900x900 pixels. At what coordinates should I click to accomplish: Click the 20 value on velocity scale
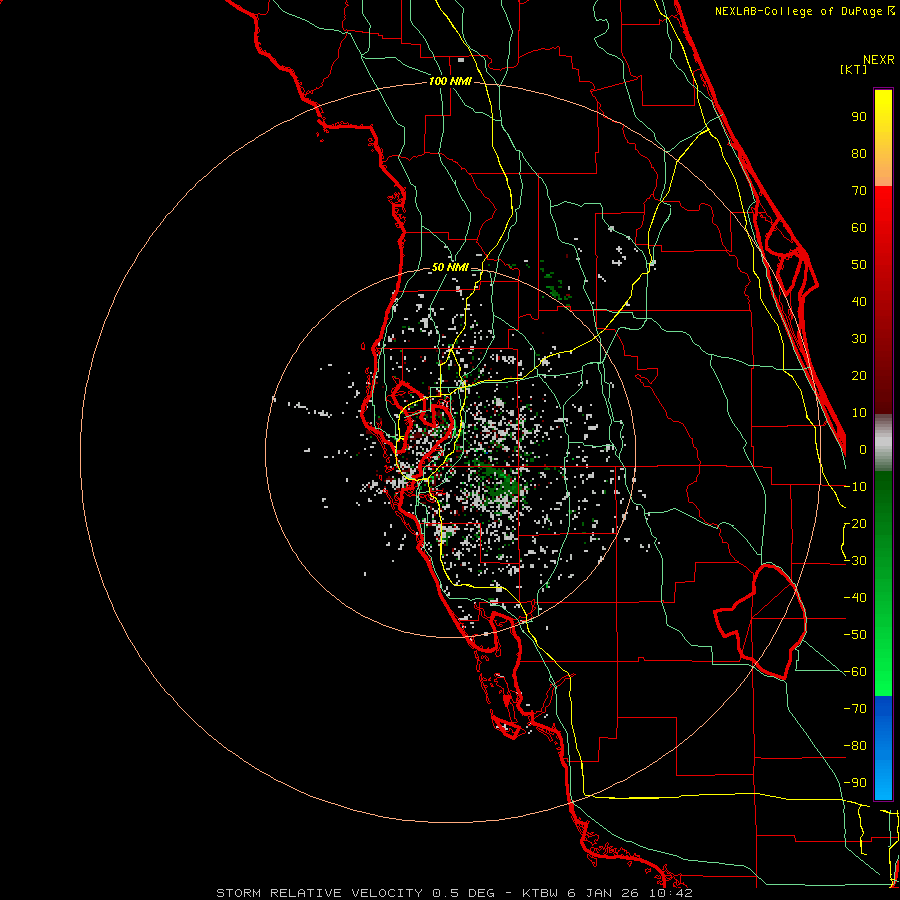(859, 376)
